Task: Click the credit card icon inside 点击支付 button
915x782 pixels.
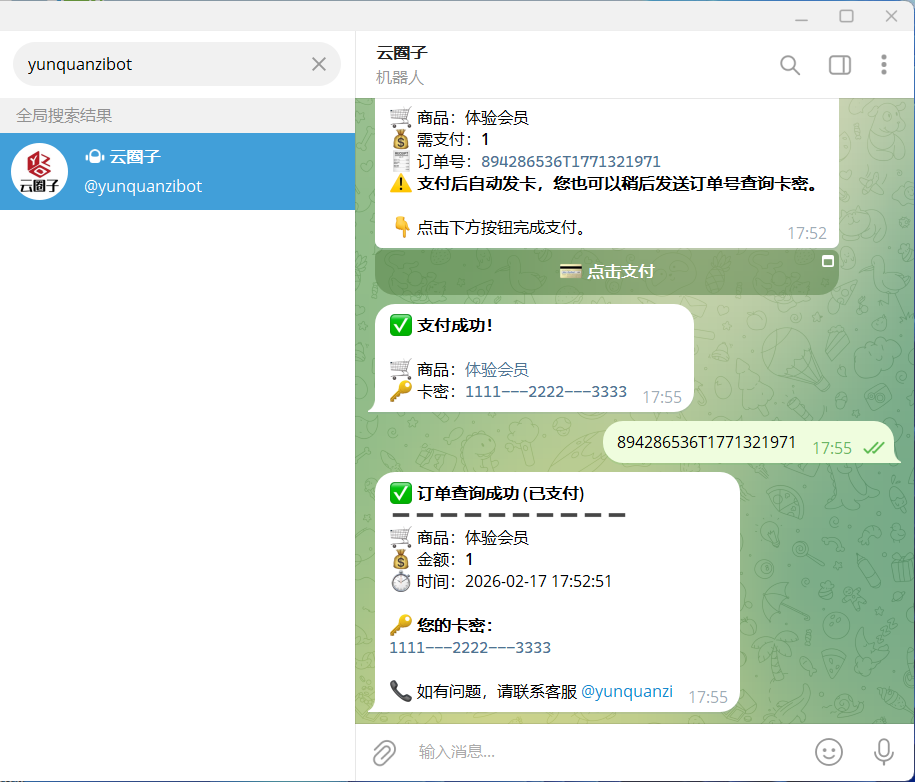Action: point(573,271)
